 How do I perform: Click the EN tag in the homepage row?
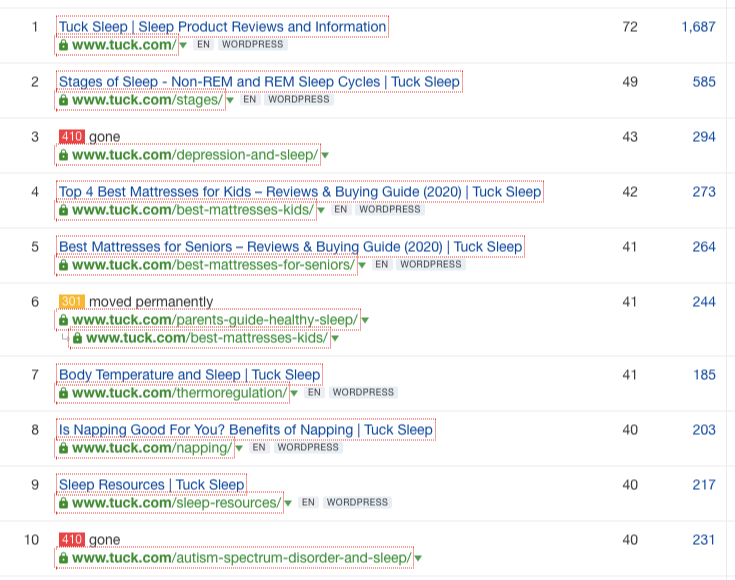pos(203,45)
